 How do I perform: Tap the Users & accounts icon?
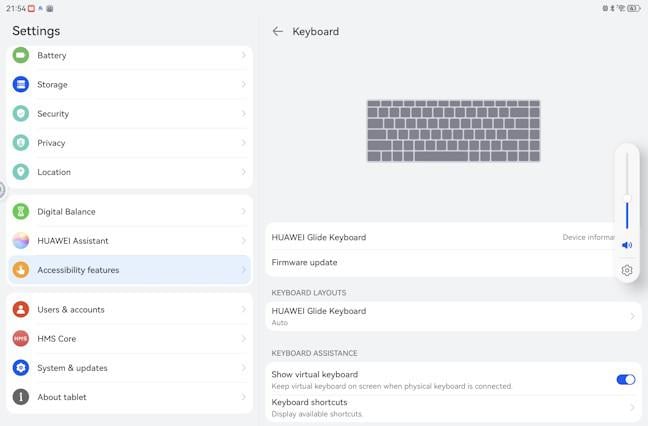click(21, 309)
